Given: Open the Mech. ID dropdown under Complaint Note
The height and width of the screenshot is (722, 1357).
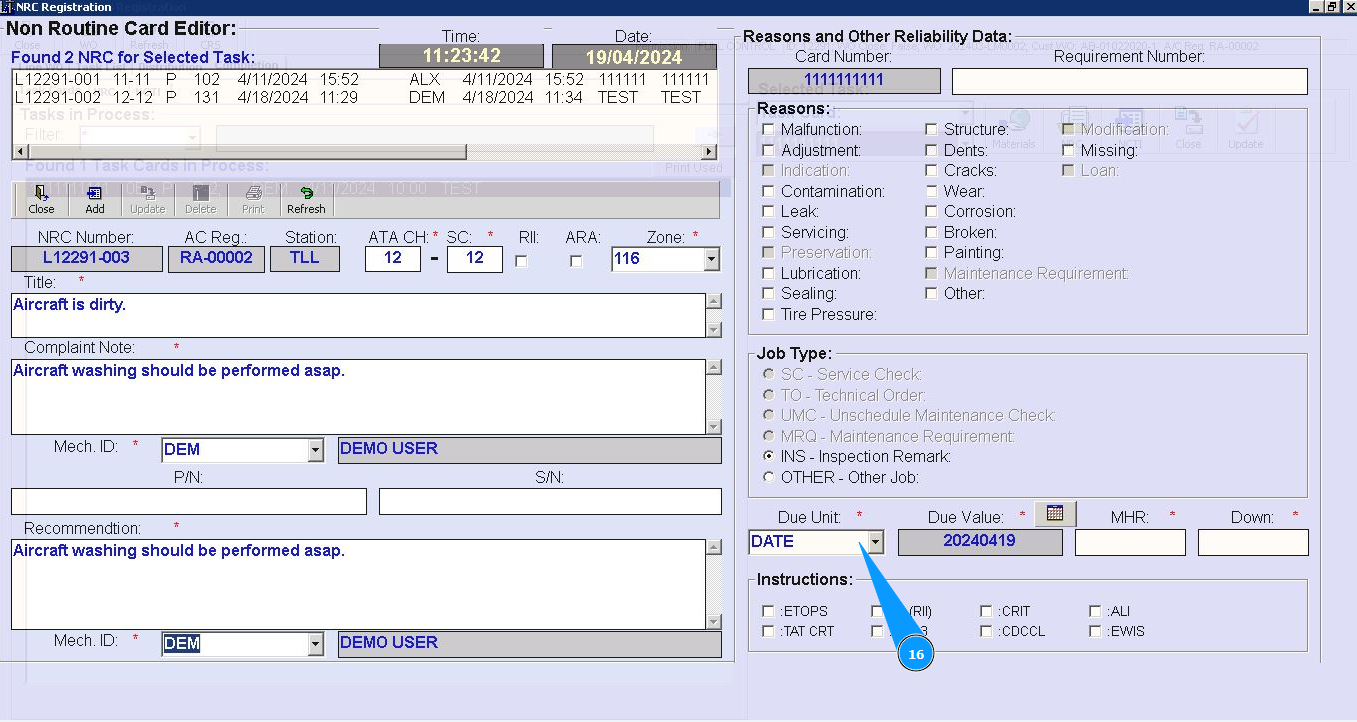Looking at the screenshot, I should 315,450.
